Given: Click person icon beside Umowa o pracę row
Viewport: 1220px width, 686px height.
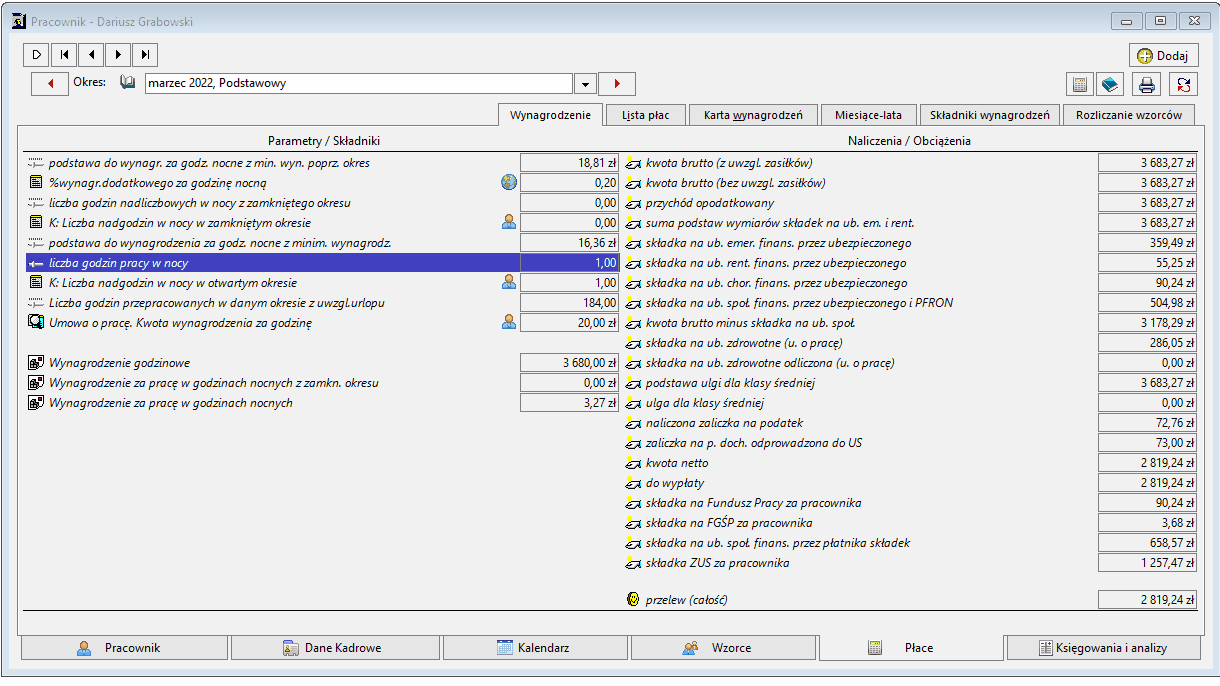Looking at the screenshot, I should [509, 323].
